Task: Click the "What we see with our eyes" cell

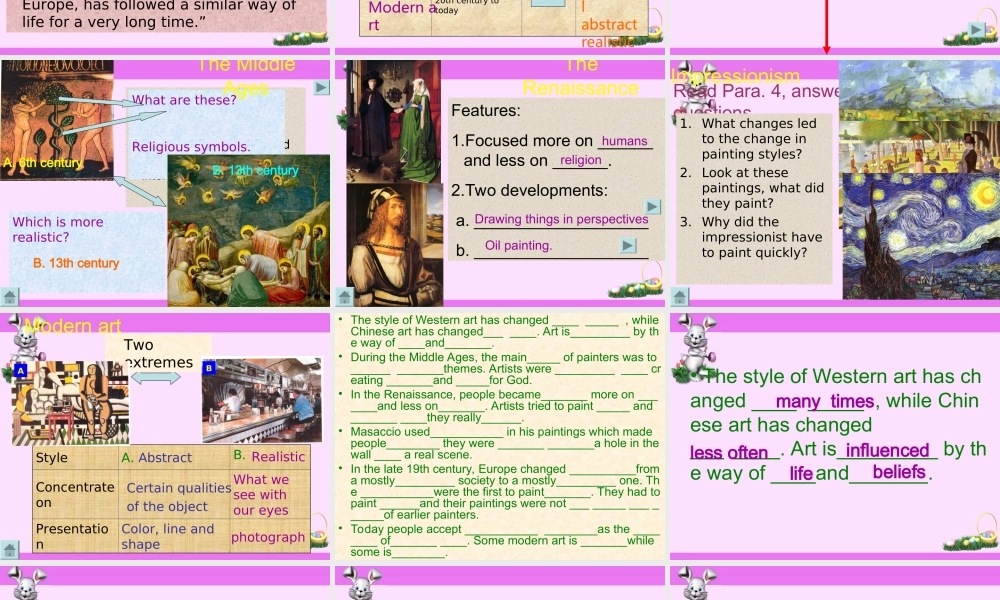Action: pyautogui.click(x=270, y=495)
